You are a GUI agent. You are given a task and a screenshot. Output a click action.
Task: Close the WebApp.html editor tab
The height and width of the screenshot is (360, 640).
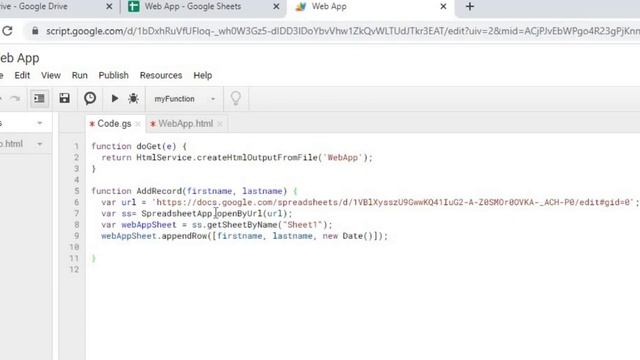(220, 124)
